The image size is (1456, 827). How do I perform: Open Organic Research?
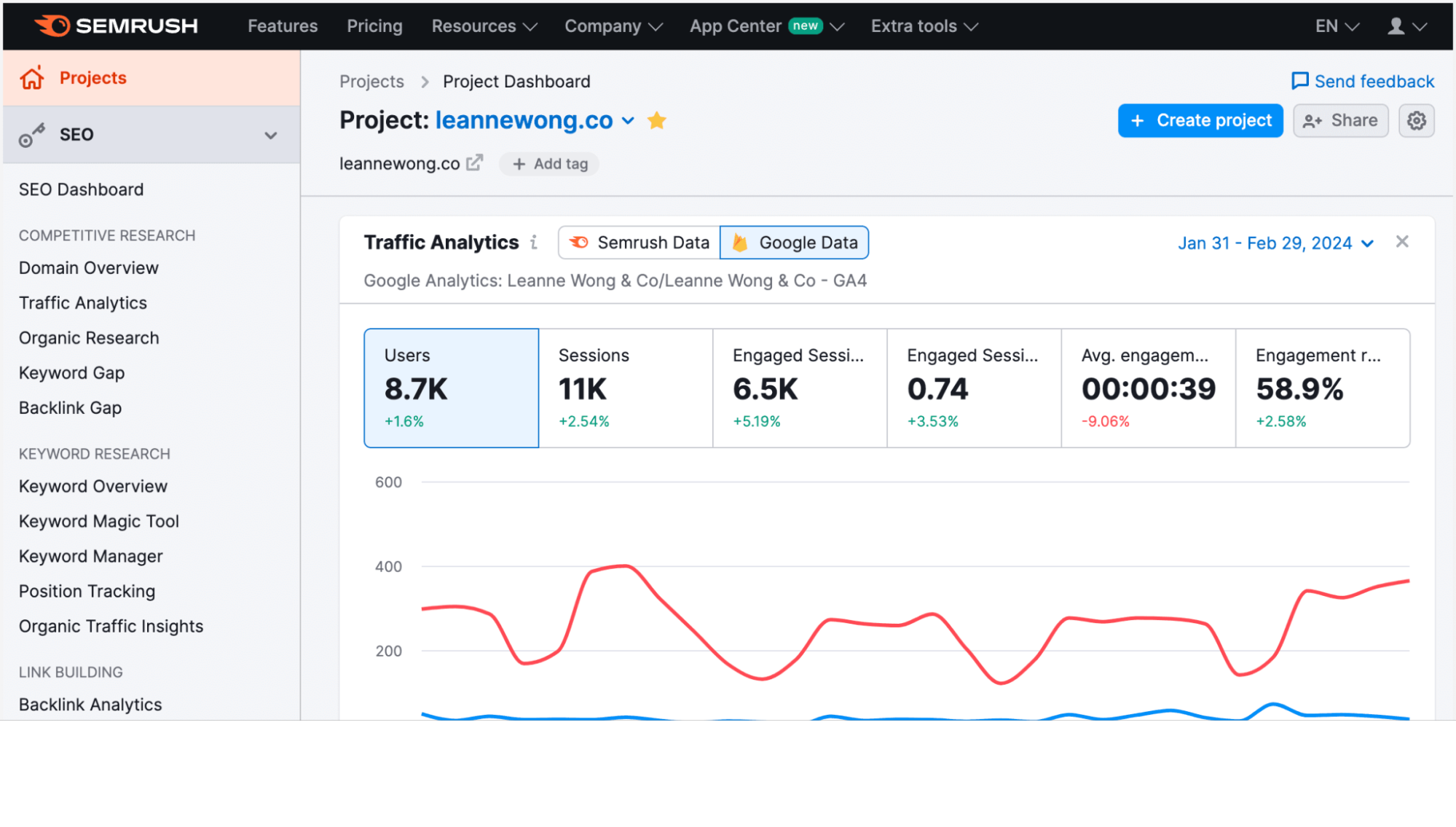(89, 338)
